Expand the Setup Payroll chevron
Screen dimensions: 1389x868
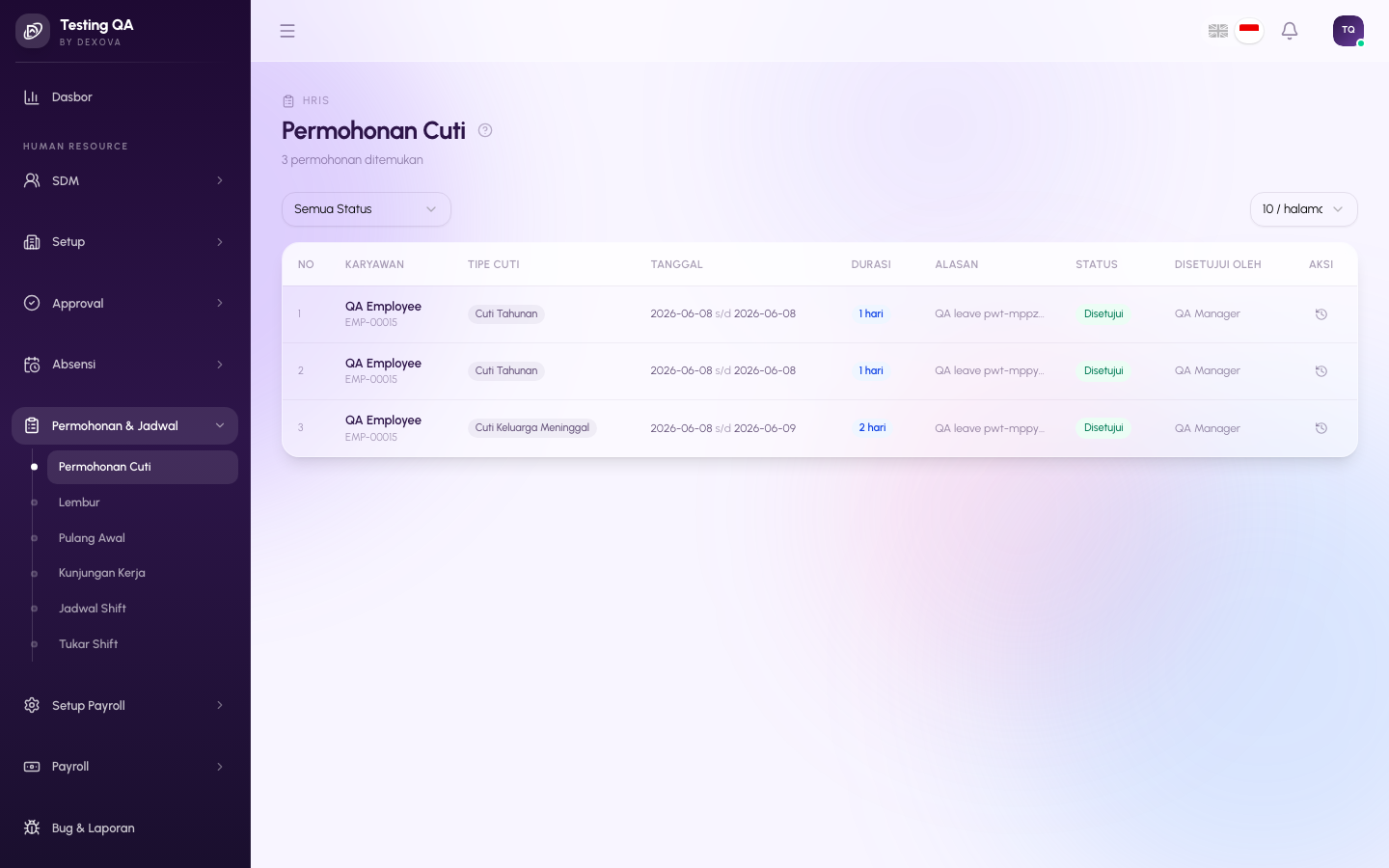click(220, 705)
